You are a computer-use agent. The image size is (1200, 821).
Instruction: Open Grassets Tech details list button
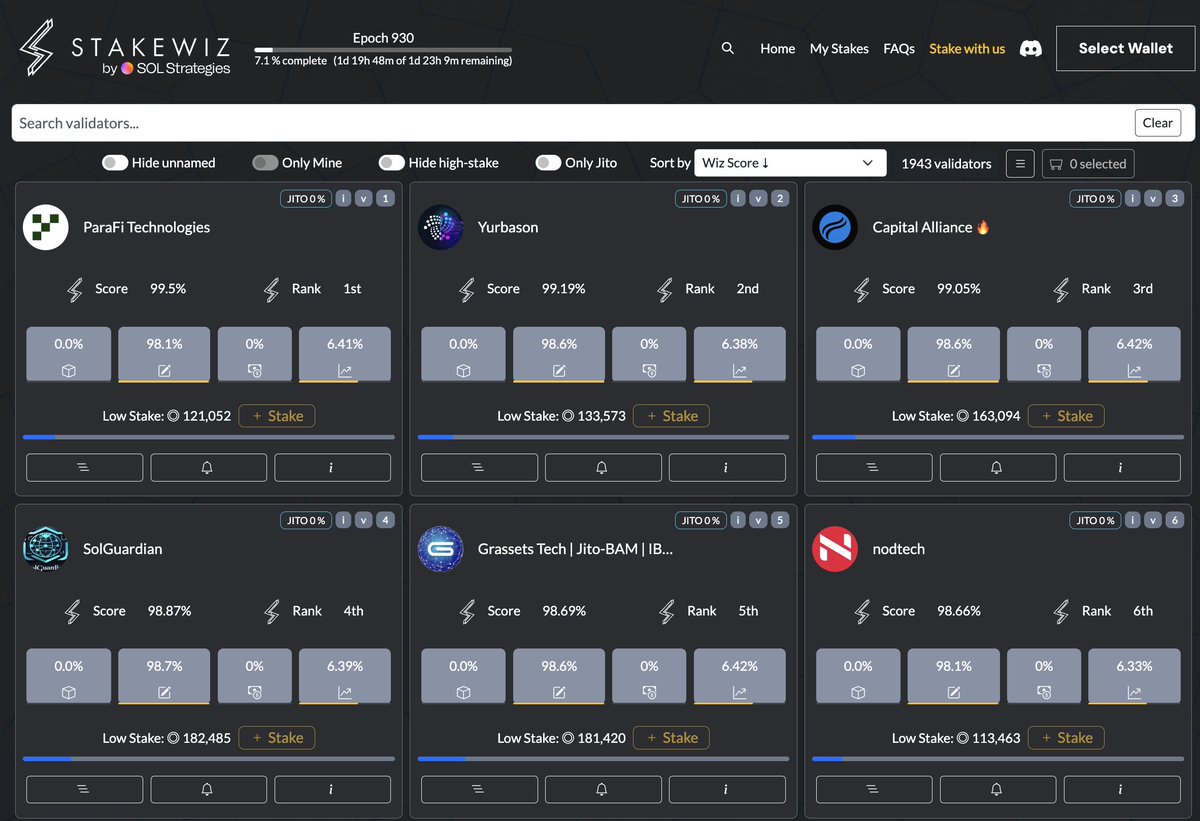[479, 790]
